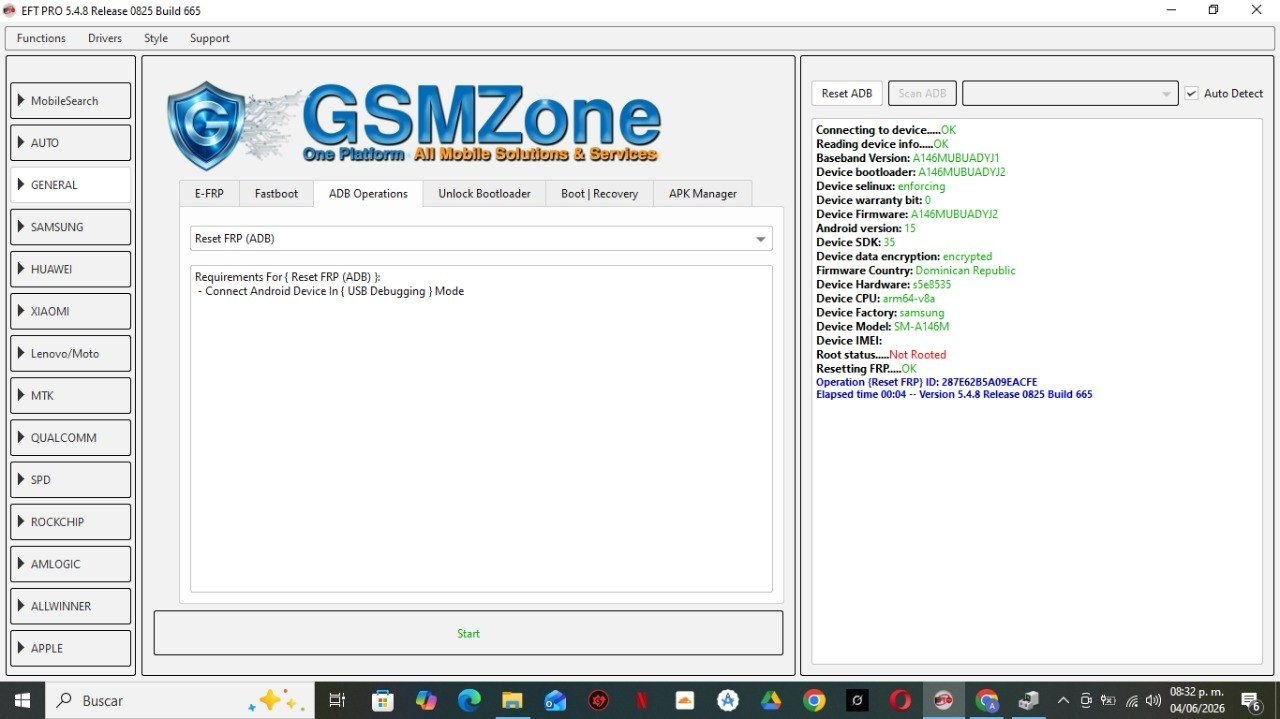Select the ADB Operations tab
The image size is (1280, 719).
coord(368,194)
